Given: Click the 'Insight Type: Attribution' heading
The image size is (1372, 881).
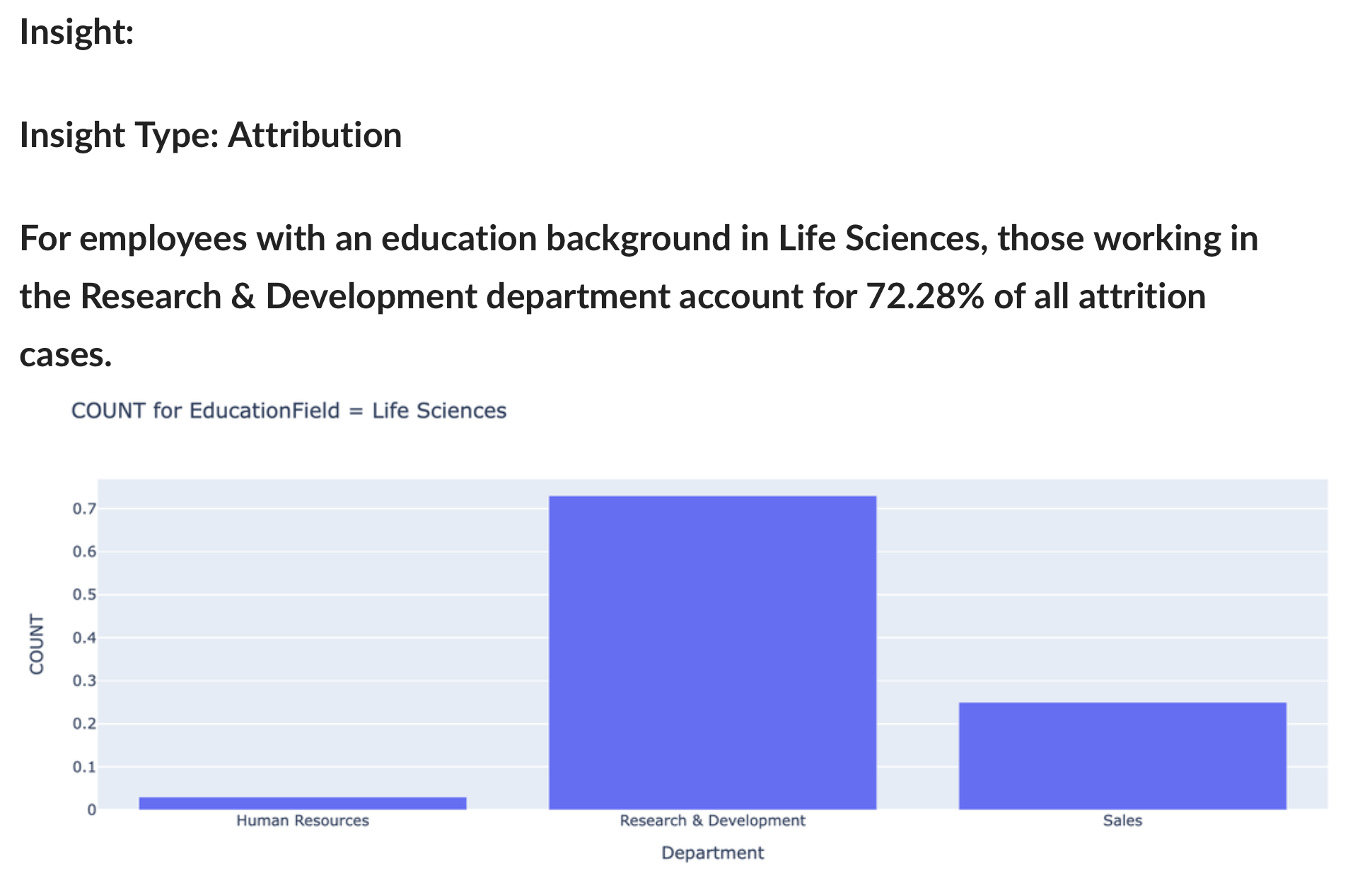Looking at the screenshot, I should (x=211, y=135).
